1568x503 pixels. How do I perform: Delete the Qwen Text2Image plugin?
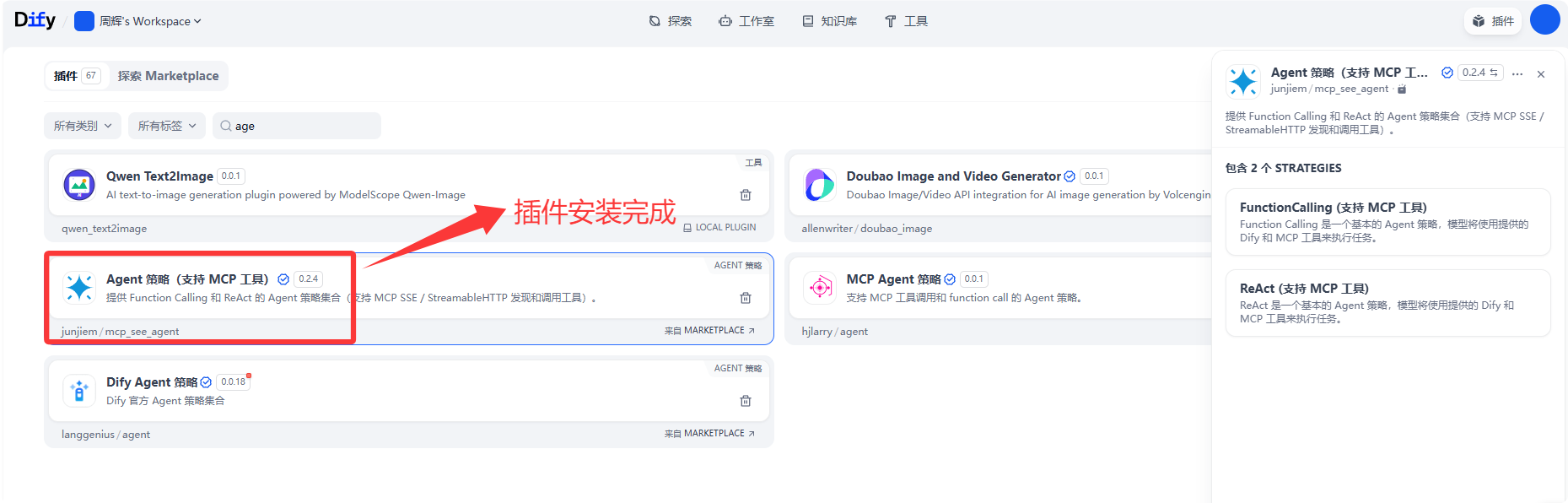pos(746,195)
